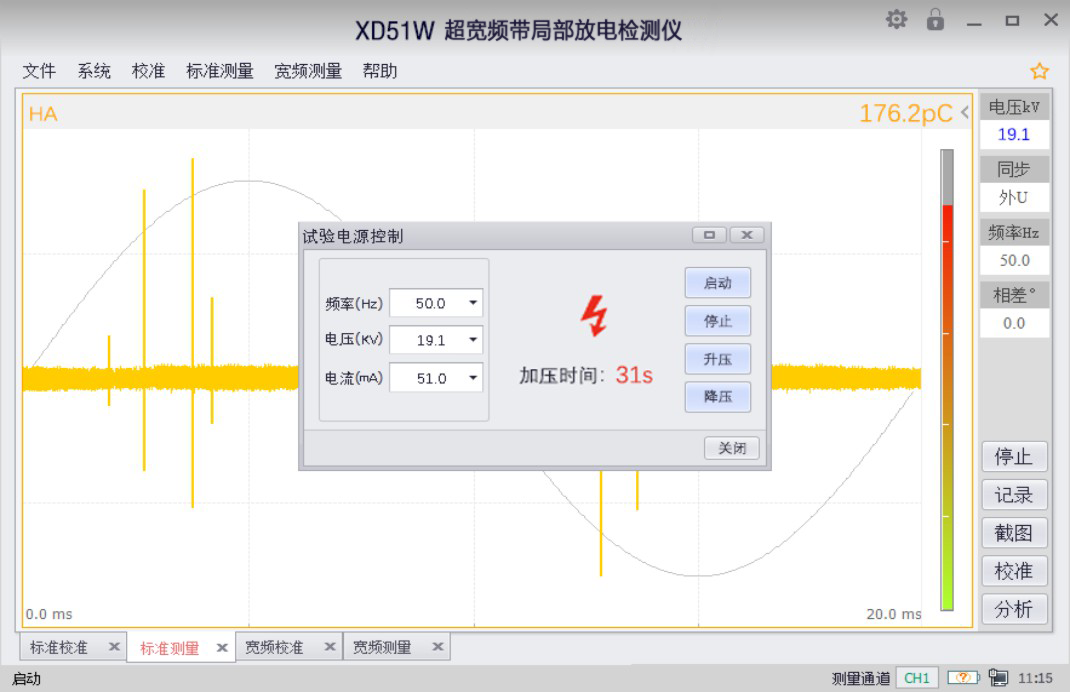This screenshot has height=692, width=1070.
Task: Open the 校准 menu
Action: (148, 71)
